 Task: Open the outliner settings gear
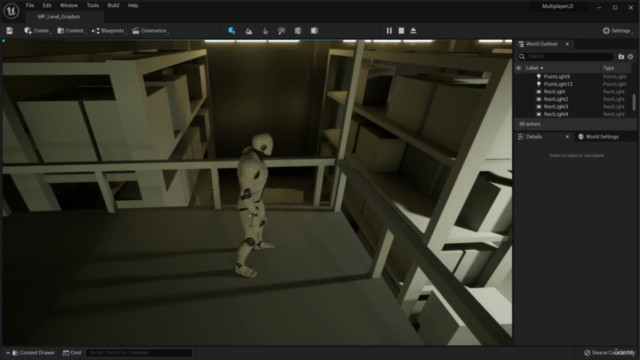[x=630, y=57]
